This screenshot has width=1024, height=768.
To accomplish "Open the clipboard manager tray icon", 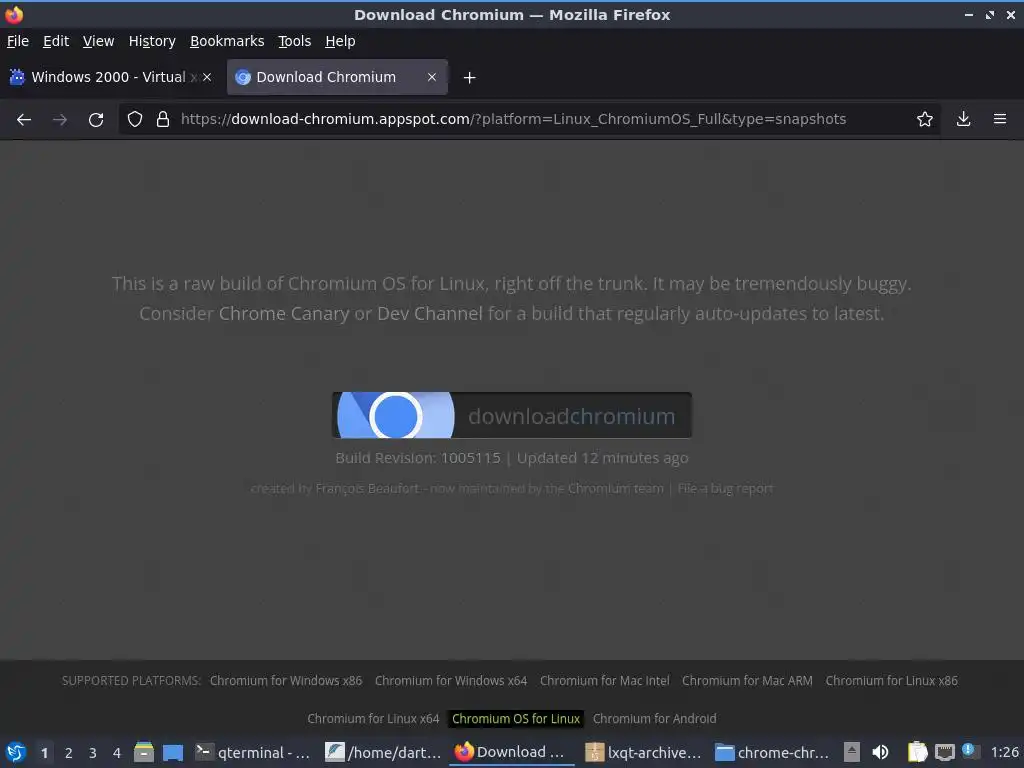I will pyautogui.click(x=917, y=752).
